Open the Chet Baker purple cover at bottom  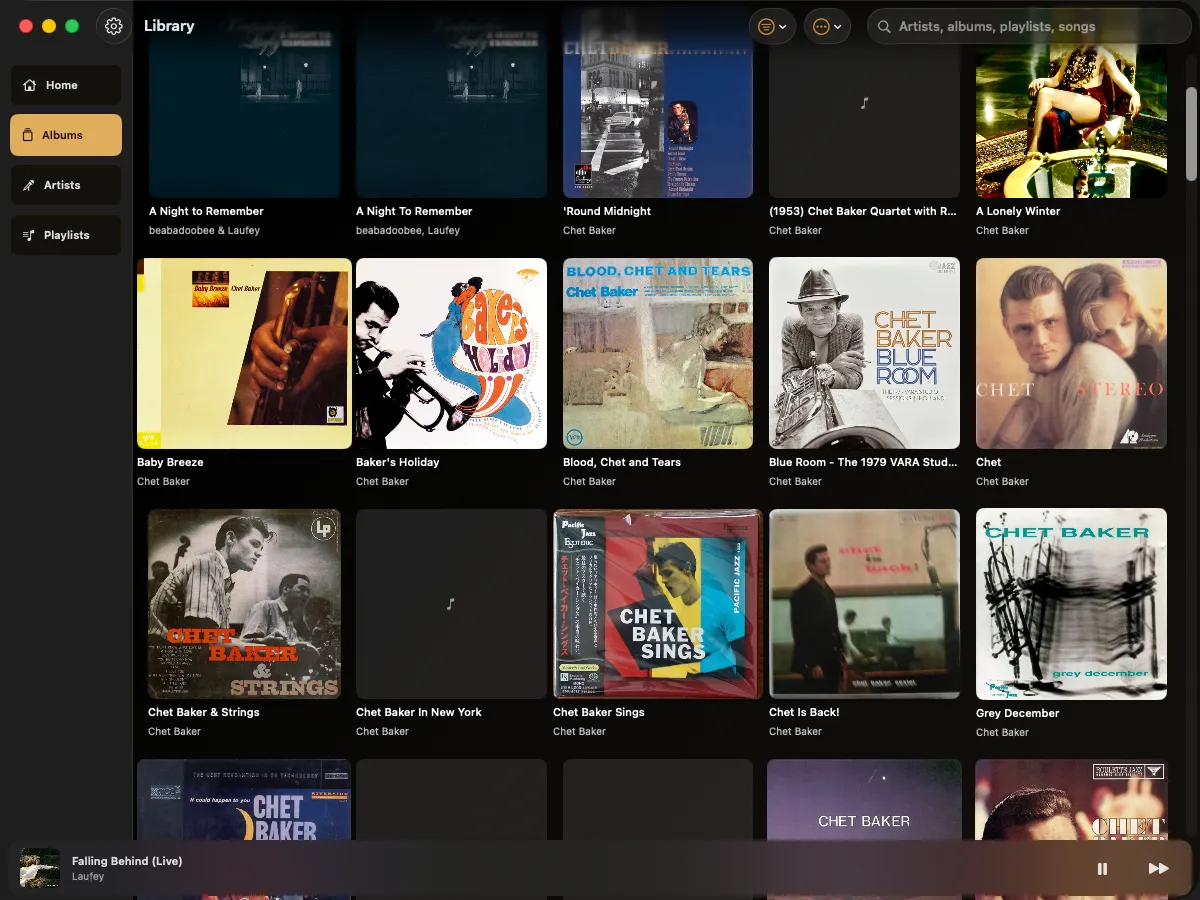pyautogui.click(x=864, y=800)
